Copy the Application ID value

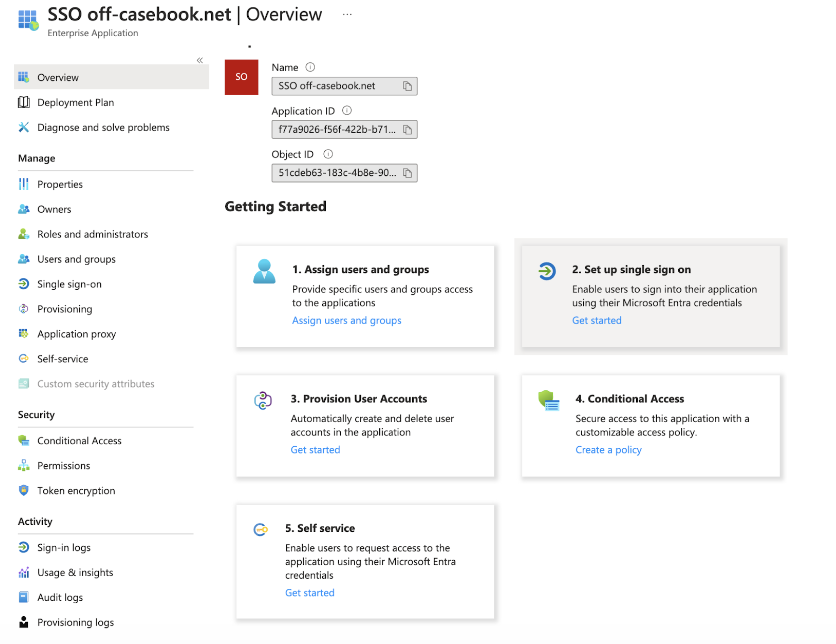pyautogui.click(x=408, y=129)
